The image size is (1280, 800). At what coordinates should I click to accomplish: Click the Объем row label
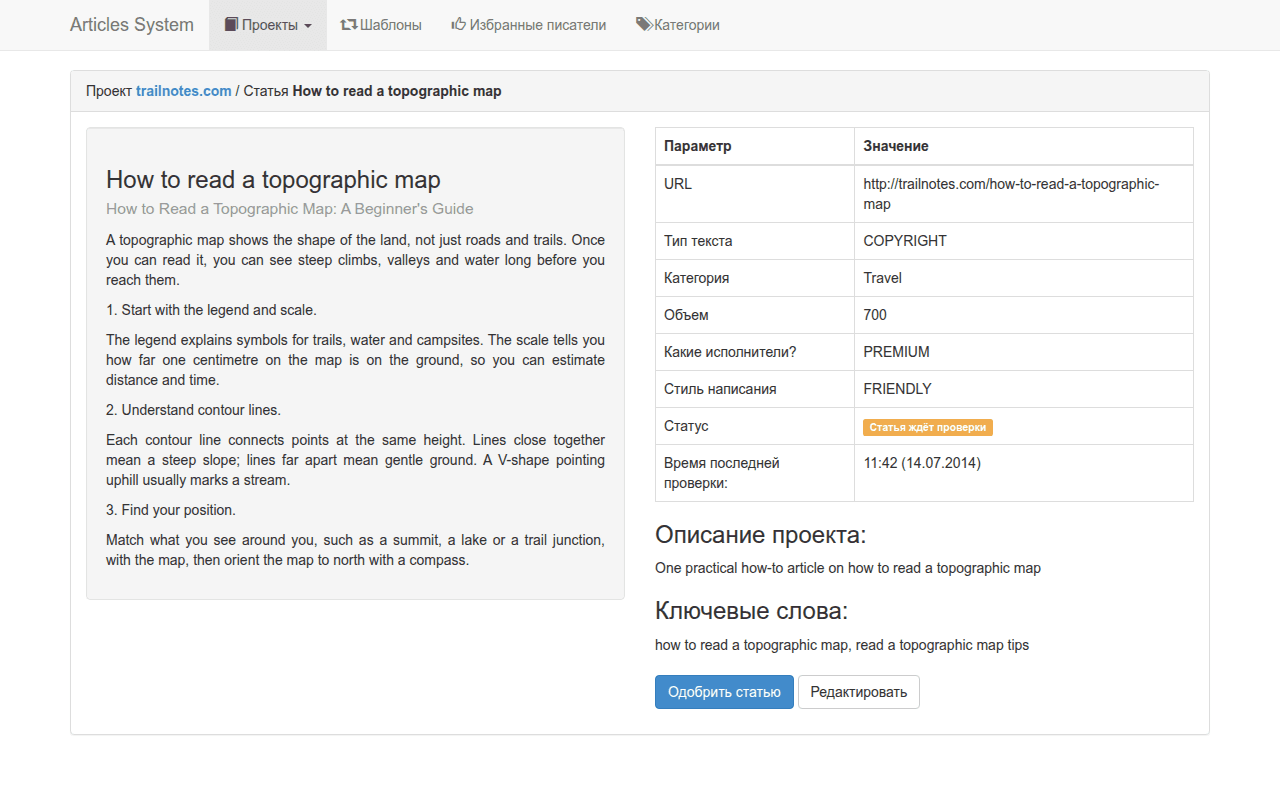click(686, 315)
